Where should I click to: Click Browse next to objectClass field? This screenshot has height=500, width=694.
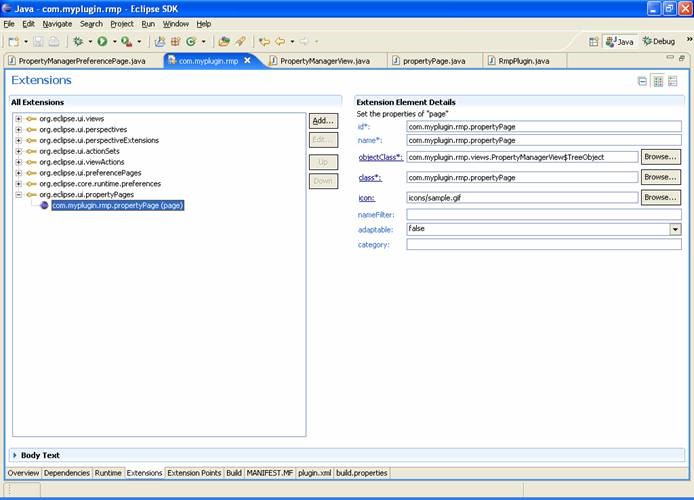(660, 157)
